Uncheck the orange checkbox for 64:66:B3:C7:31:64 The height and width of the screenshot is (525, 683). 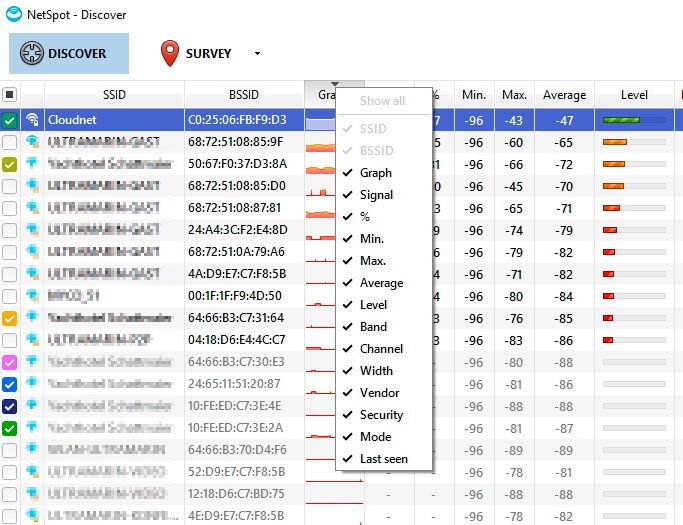10,318
